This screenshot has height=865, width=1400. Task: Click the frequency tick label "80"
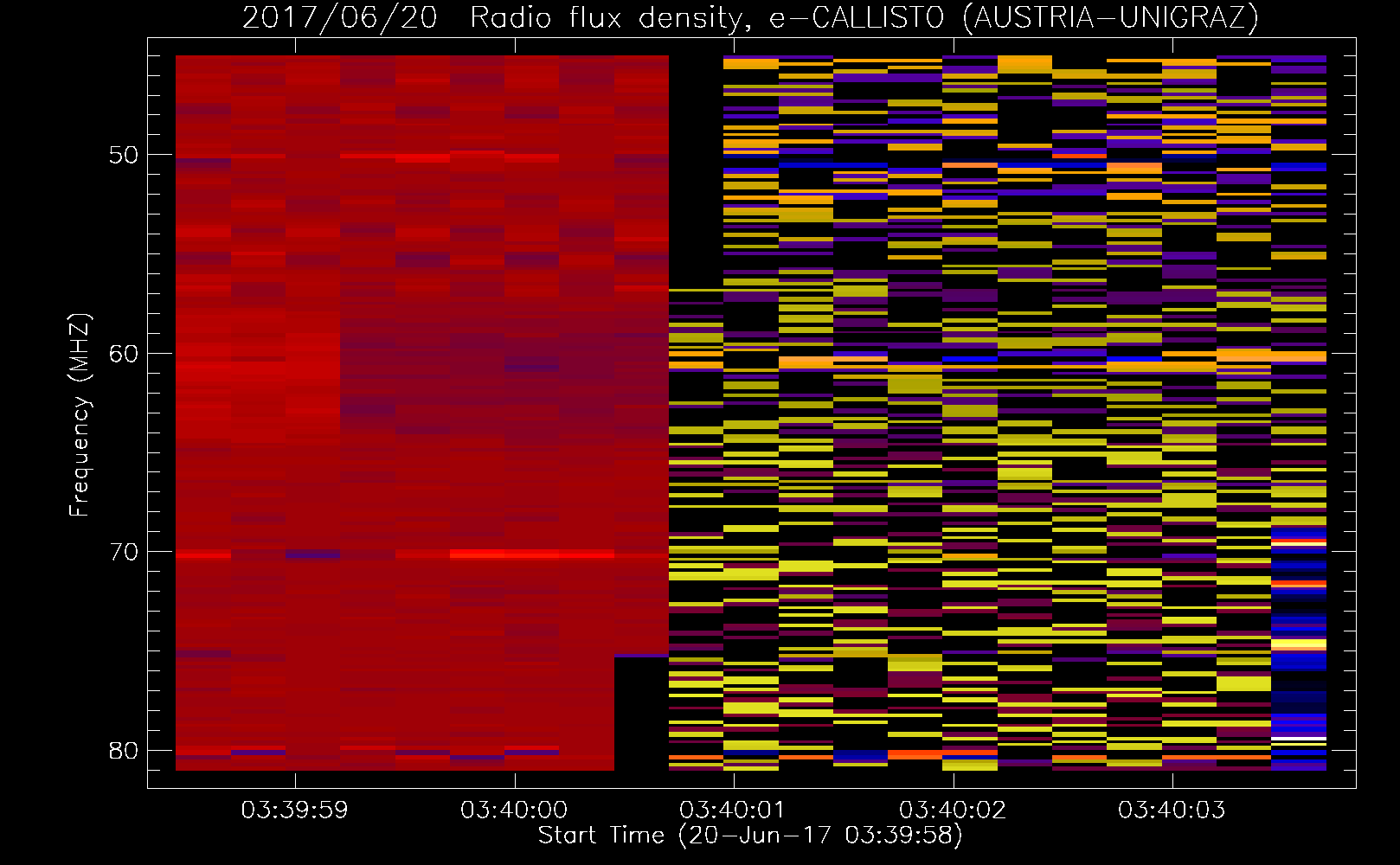coord(124,751)
